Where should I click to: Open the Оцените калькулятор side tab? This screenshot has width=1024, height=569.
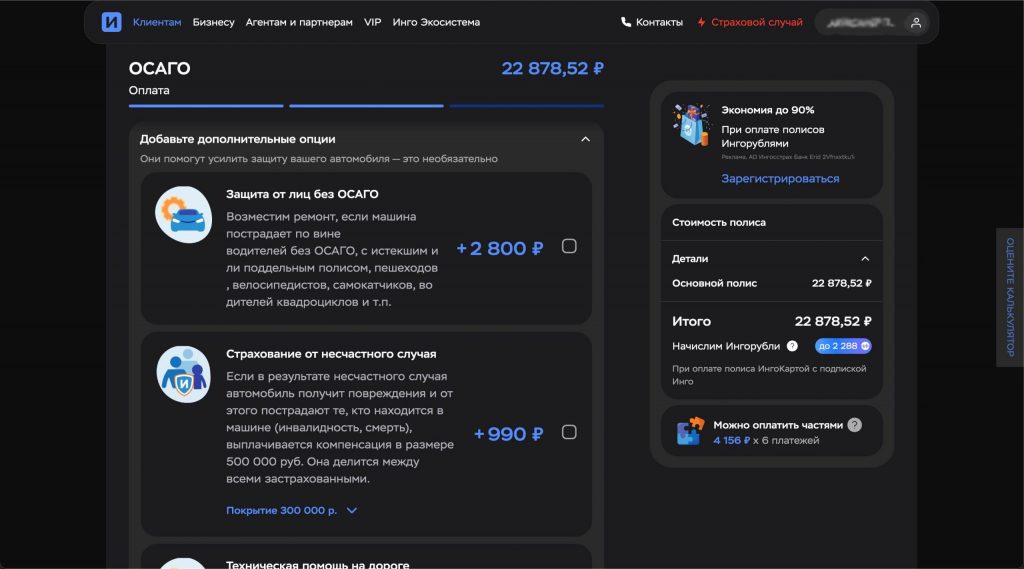[1010, 297]
